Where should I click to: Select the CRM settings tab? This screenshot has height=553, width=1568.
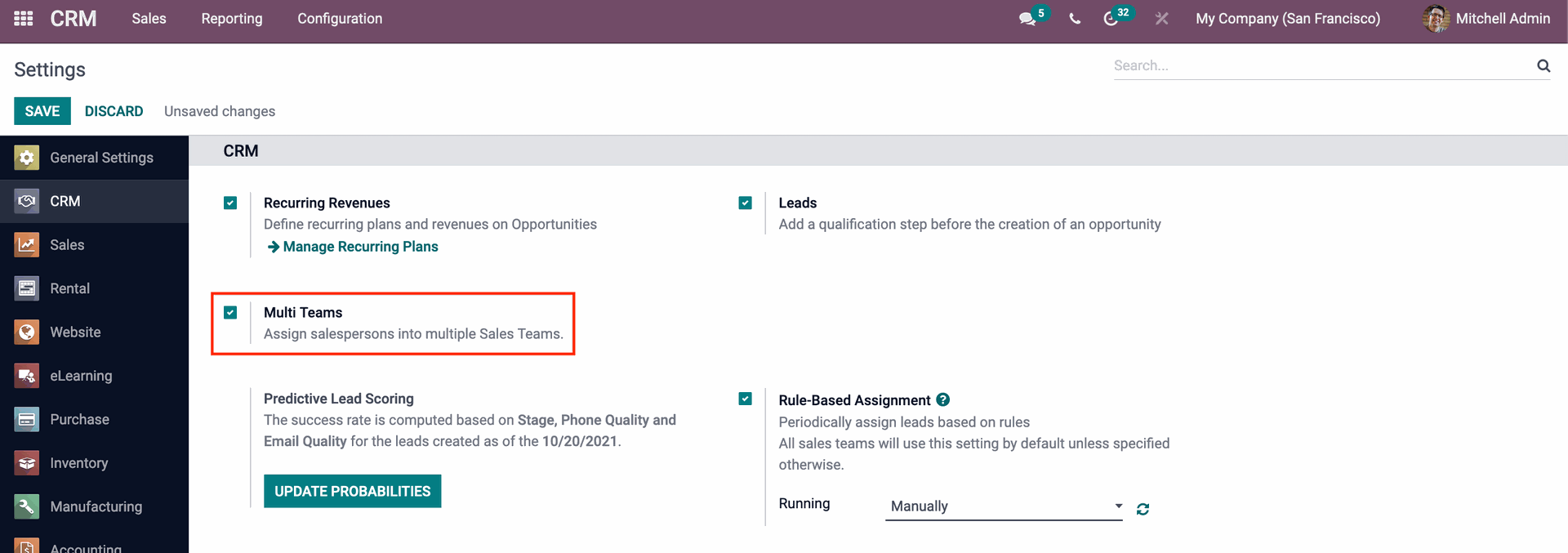click(94, 201)
